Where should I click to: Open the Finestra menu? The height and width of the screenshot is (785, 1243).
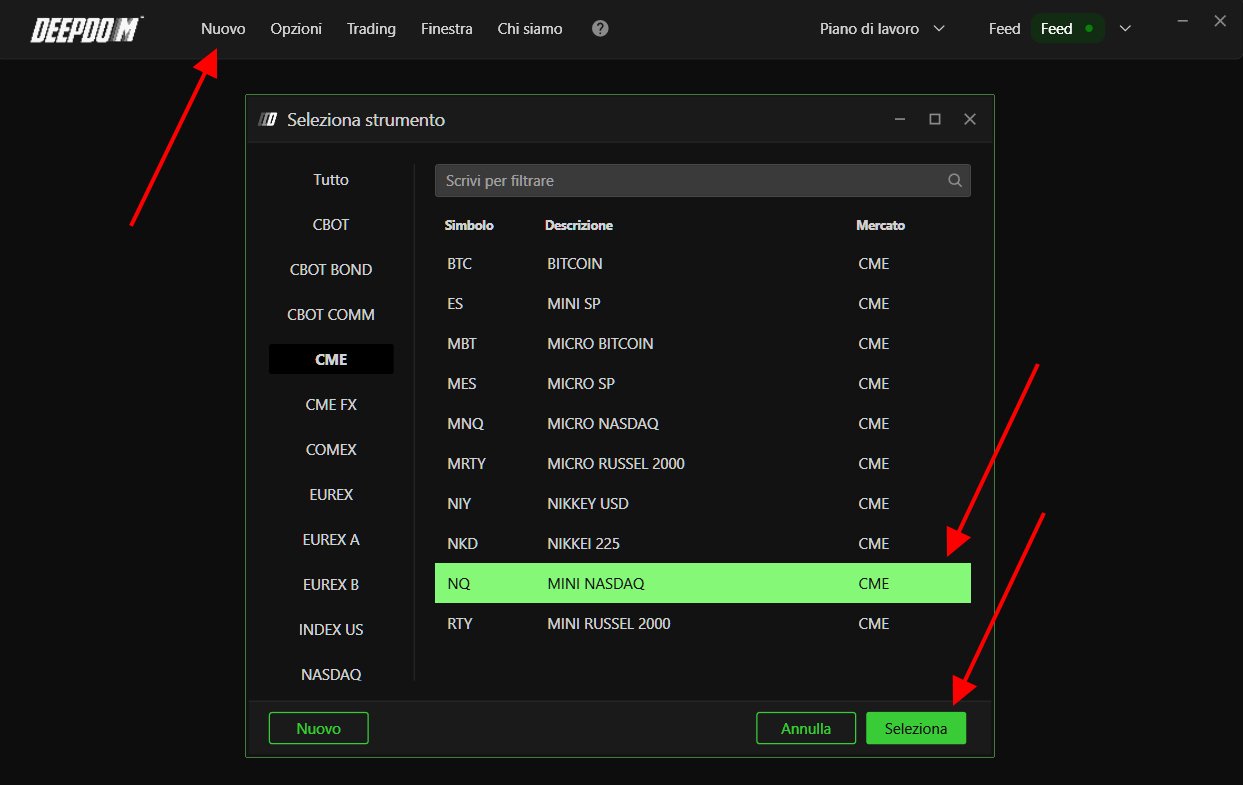(x=447, y=29)
